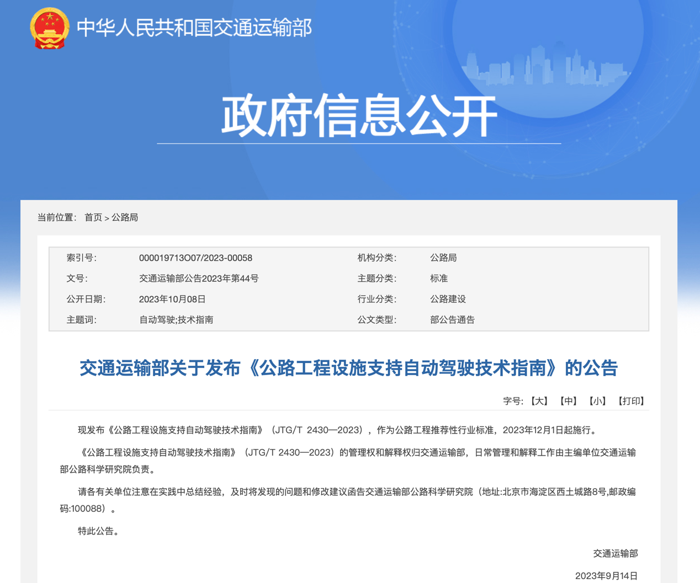Click the 行业分类 value 公路建设
Image resolution: width=700 pixels, height=583 pixels.
pos(448,299)
